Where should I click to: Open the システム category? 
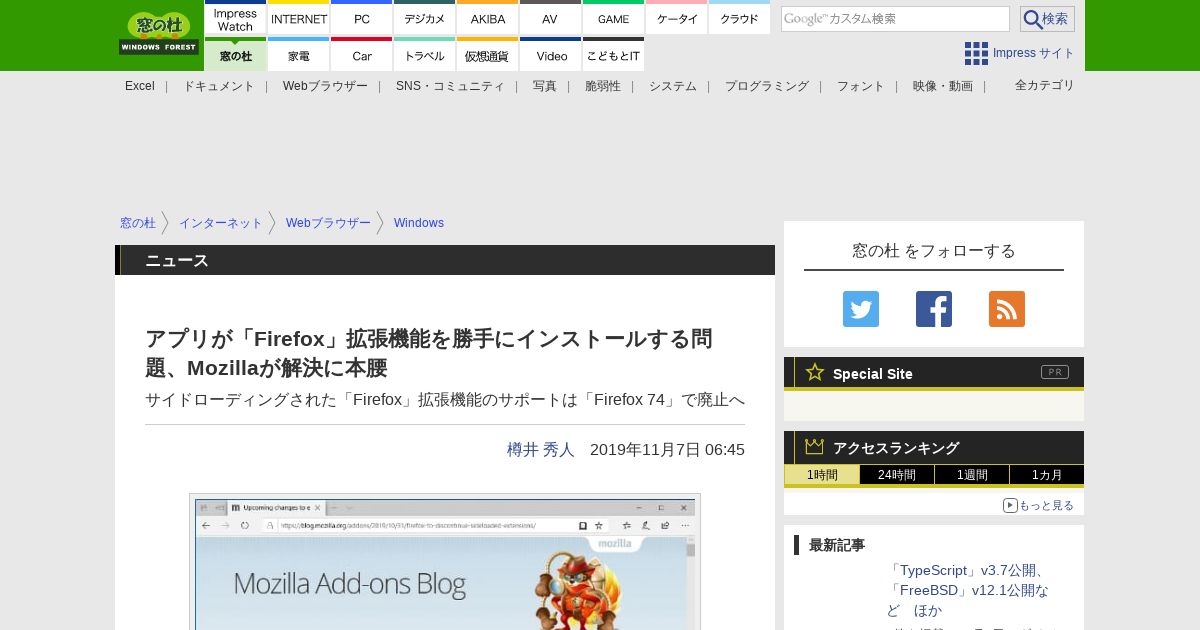point(673,86)
